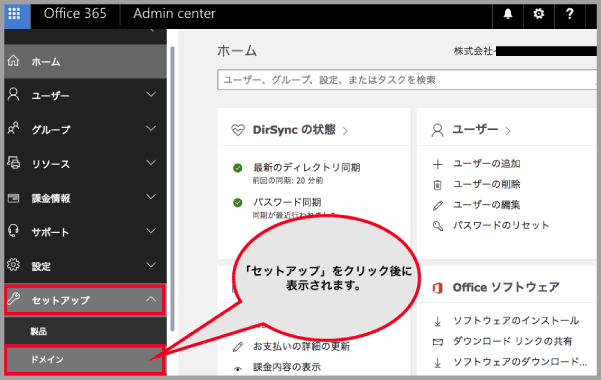Collapse the セットアップ menu chevron
Image resolution: width=601 pixels, height=380 pixels.
pyautogui.click(x=151, y=299)
